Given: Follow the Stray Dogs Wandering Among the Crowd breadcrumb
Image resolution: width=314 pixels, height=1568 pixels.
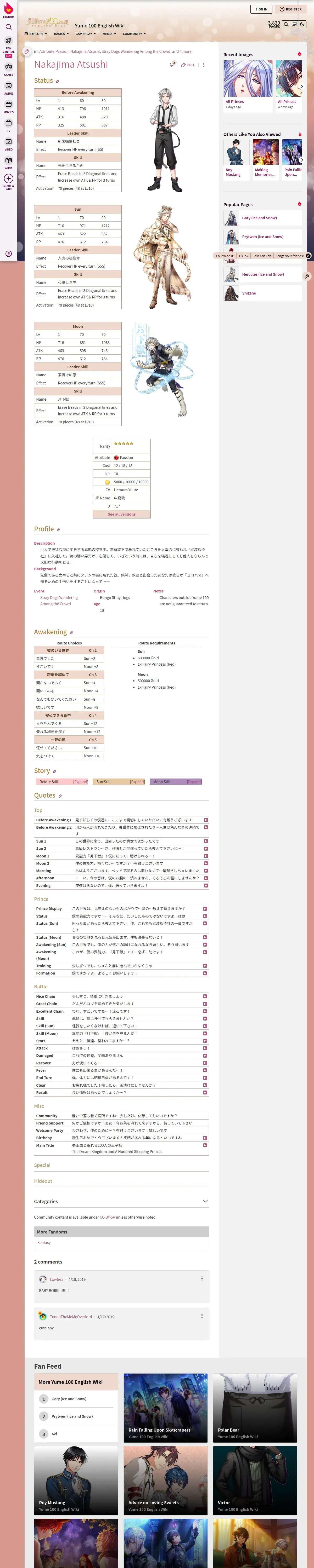Looking at the screenshot, I should coord(136,52).
